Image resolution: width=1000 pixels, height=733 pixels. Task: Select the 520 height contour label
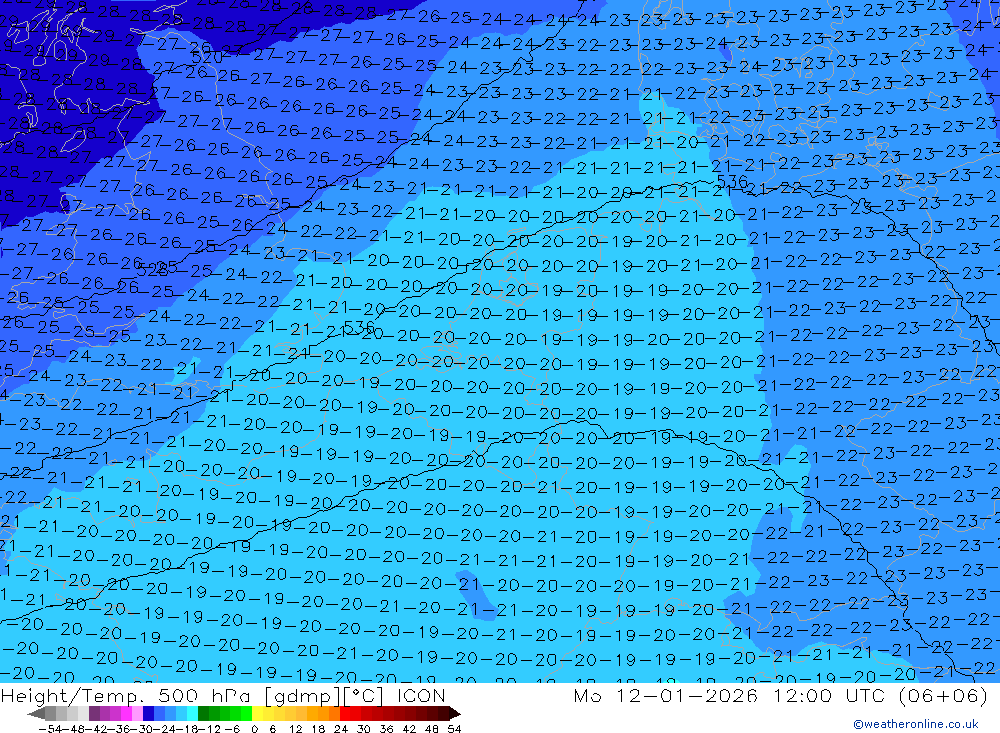tap(207, 57)
